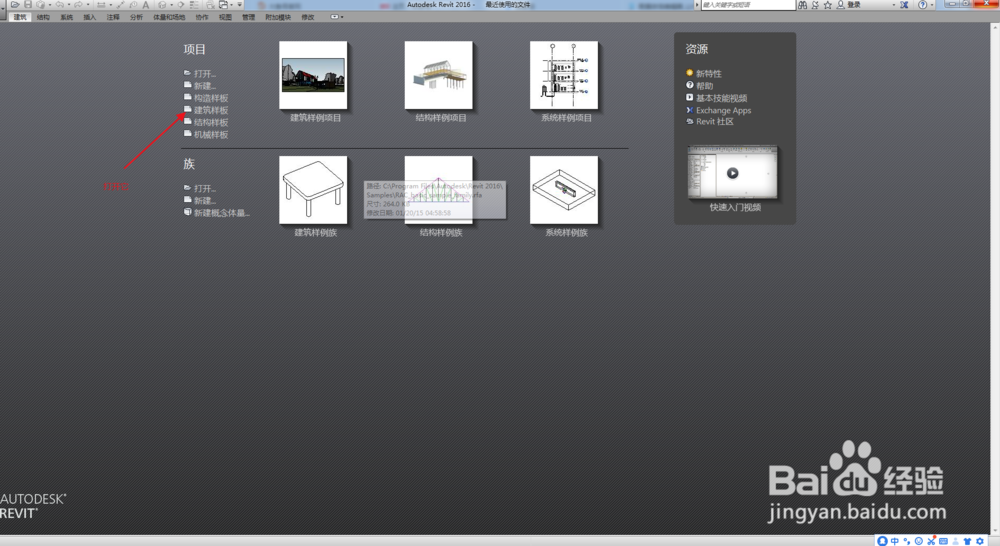Screen dimensions: 1000x546
Task: Click the Default 3D View house icon
Action: (x=163, y=4)
